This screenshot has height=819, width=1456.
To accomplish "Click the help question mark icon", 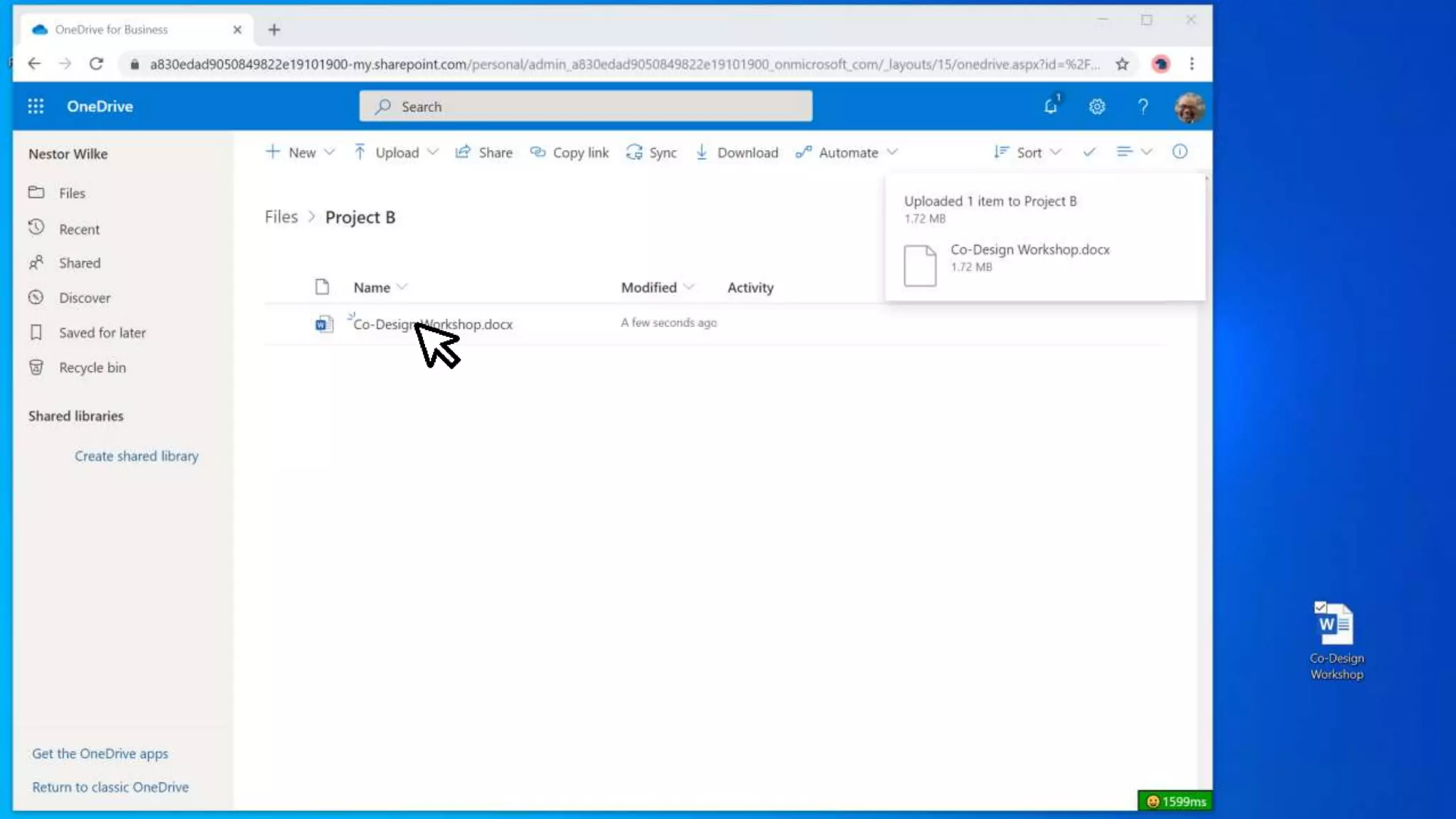I will click(x=1142, y=107).
